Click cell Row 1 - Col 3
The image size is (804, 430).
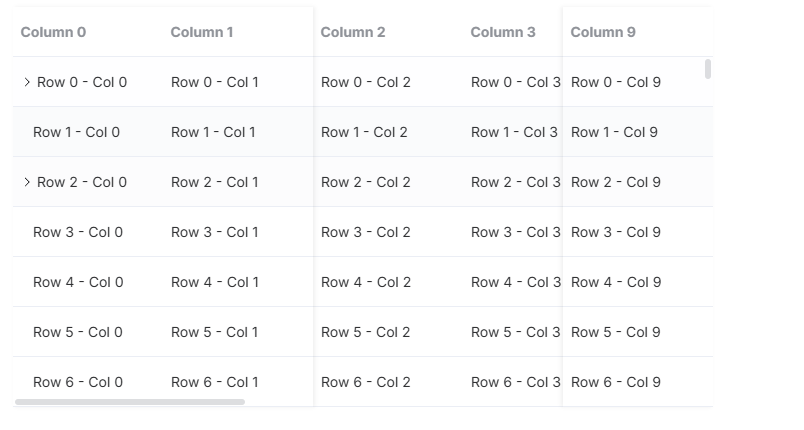[x=514, y=132]
